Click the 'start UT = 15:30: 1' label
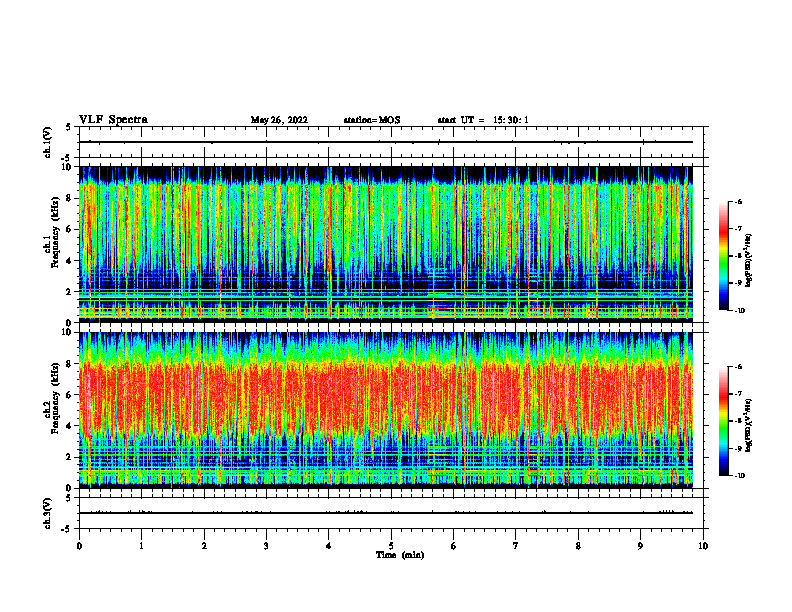 tap(483, 120)
